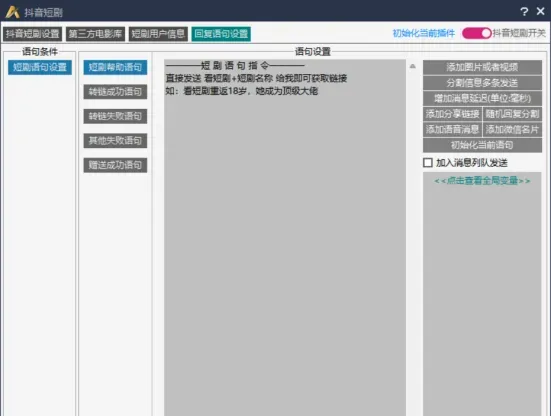
Task: Select 转链失败语句 option
Action: tap(115, 116)
